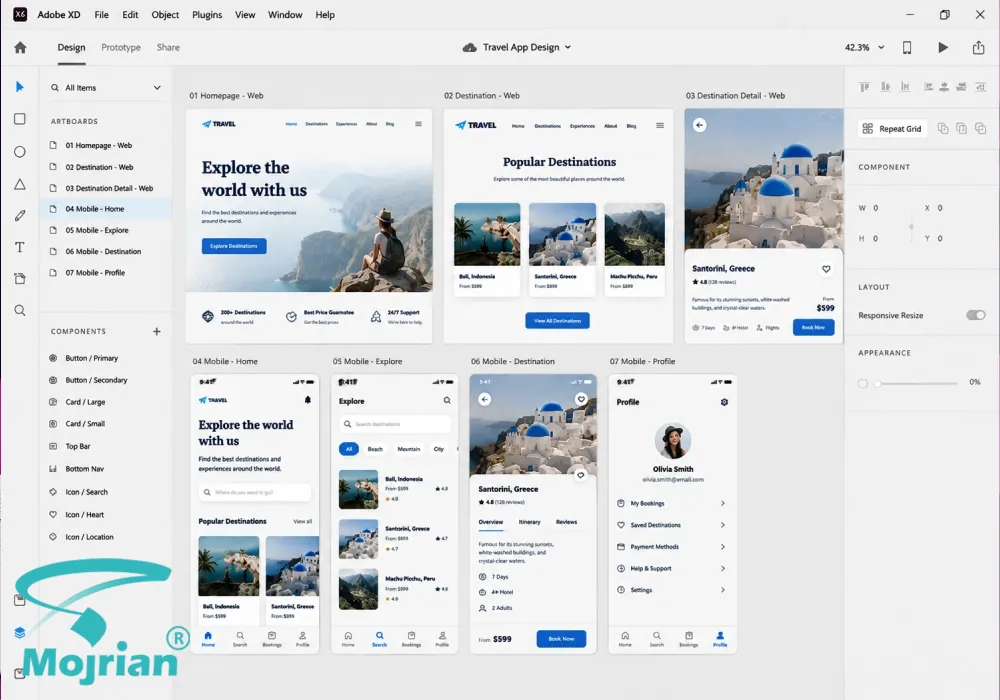Open the File menu
Screen dimensions: 1000x700
tap(101, 15)
